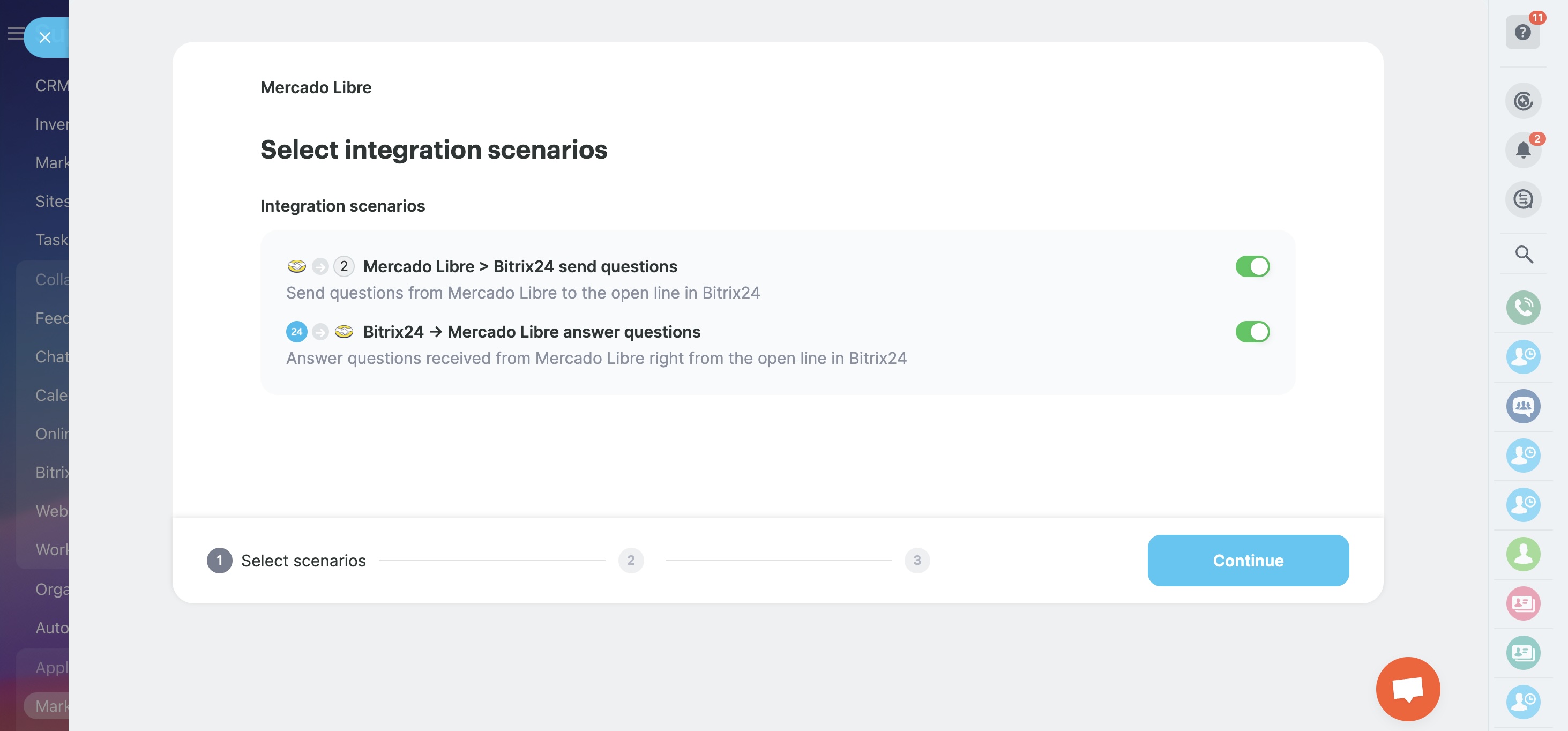Viewport: 1568px width, 731px height.
Task: Click the search magnifier icon
Action: click(x=1524, y=255)
